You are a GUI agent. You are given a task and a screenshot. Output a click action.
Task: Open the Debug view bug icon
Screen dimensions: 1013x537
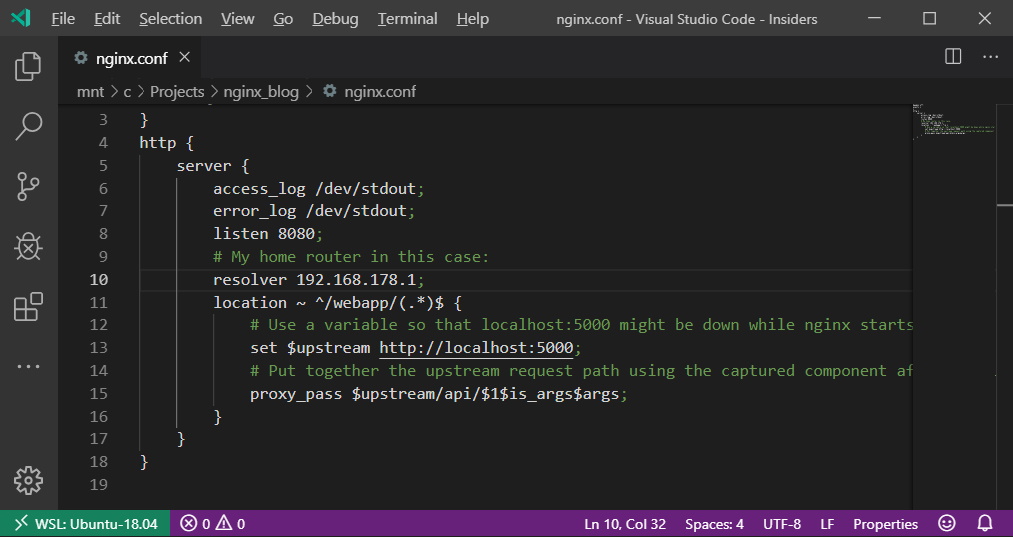coord(28,246)
